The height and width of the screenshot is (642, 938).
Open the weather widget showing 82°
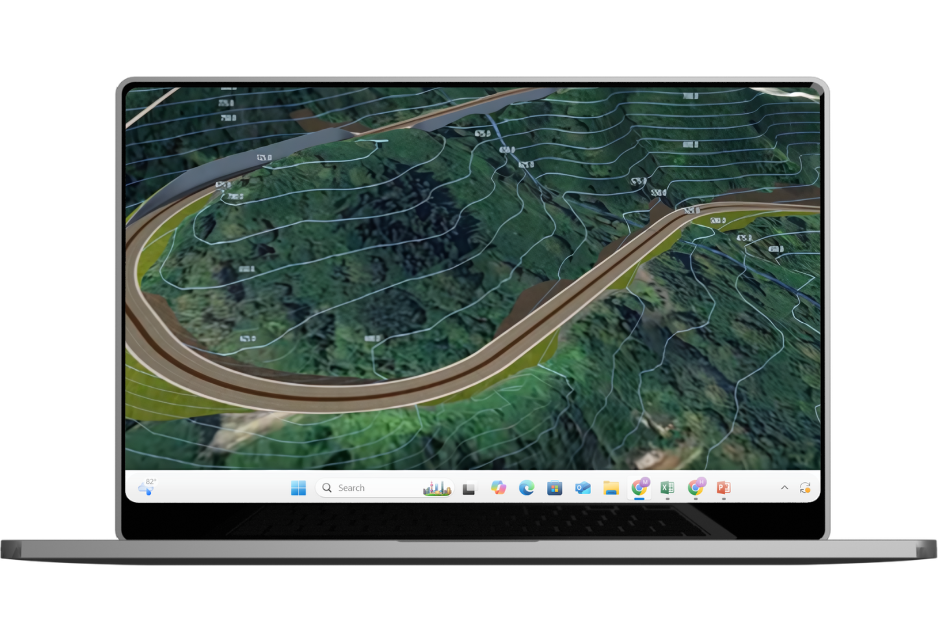147,488
